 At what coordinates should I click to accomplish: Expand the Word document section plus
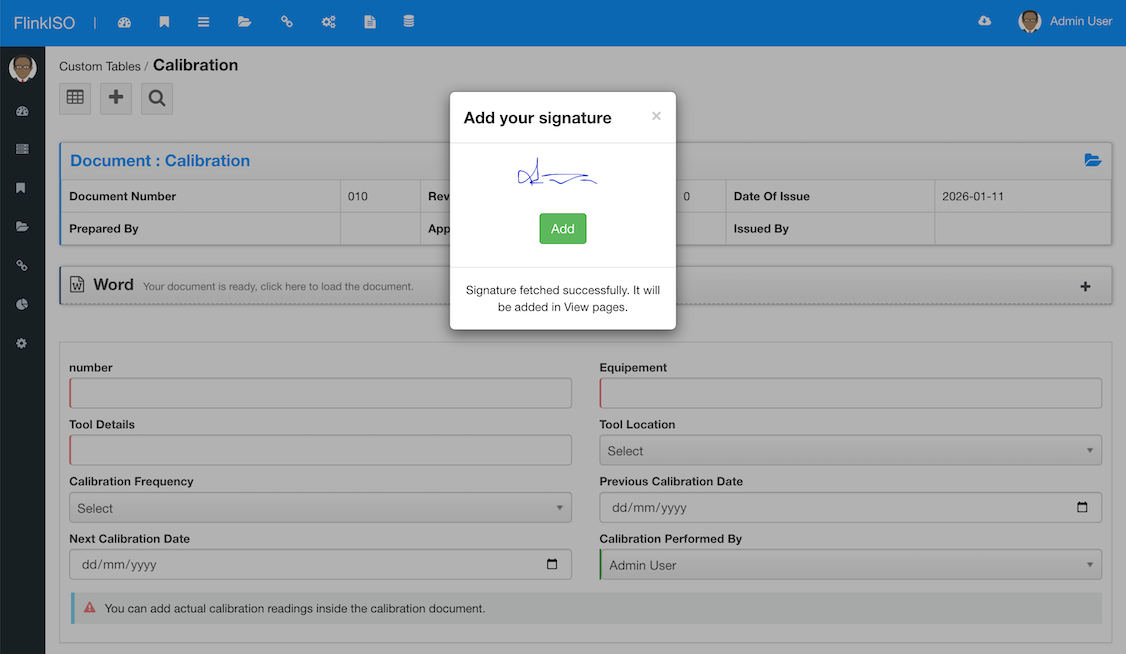pyautogui.click(x=1085, y=286)
